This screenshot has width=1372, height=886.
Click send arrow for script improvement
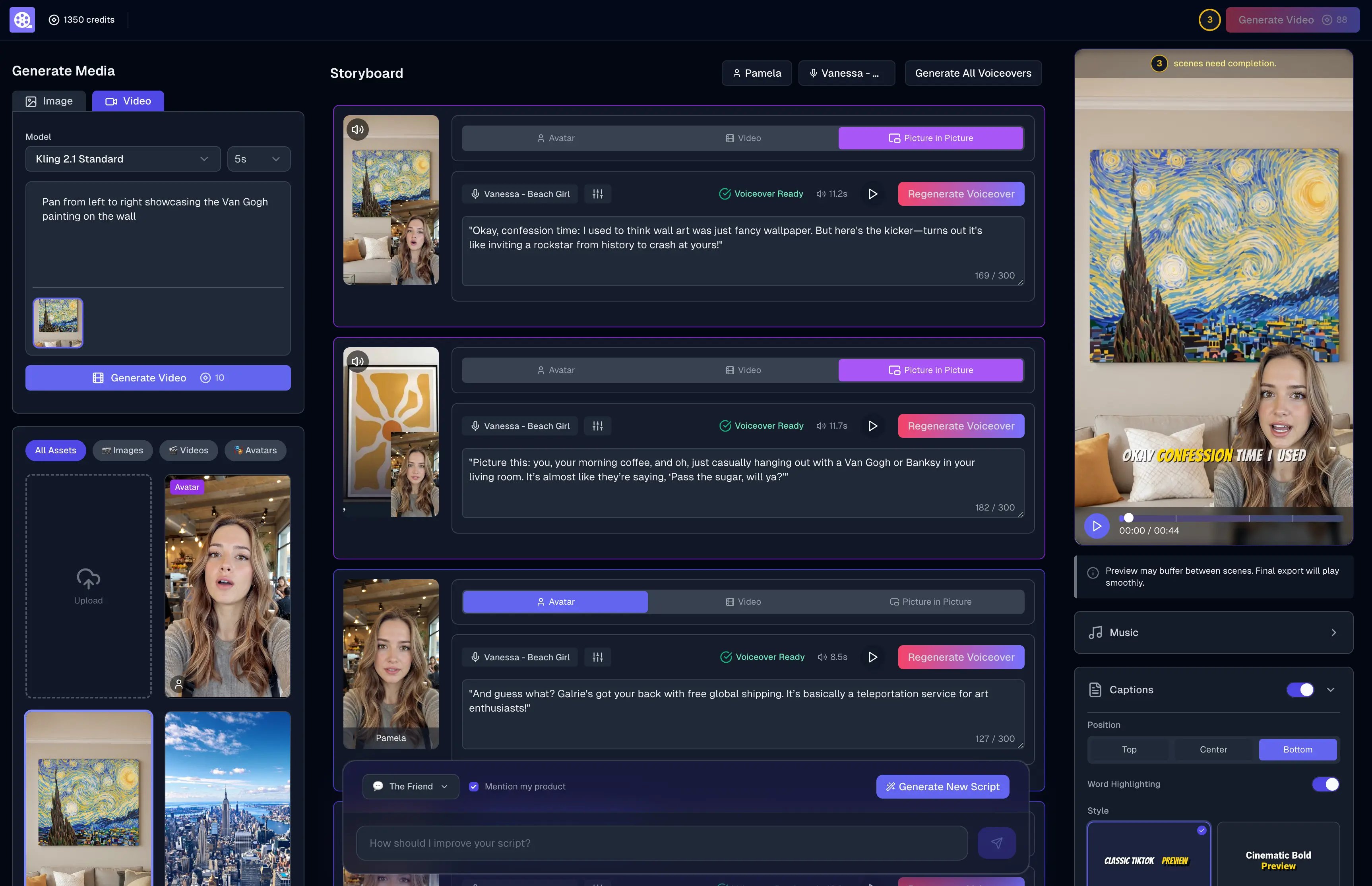click(996, 843)
